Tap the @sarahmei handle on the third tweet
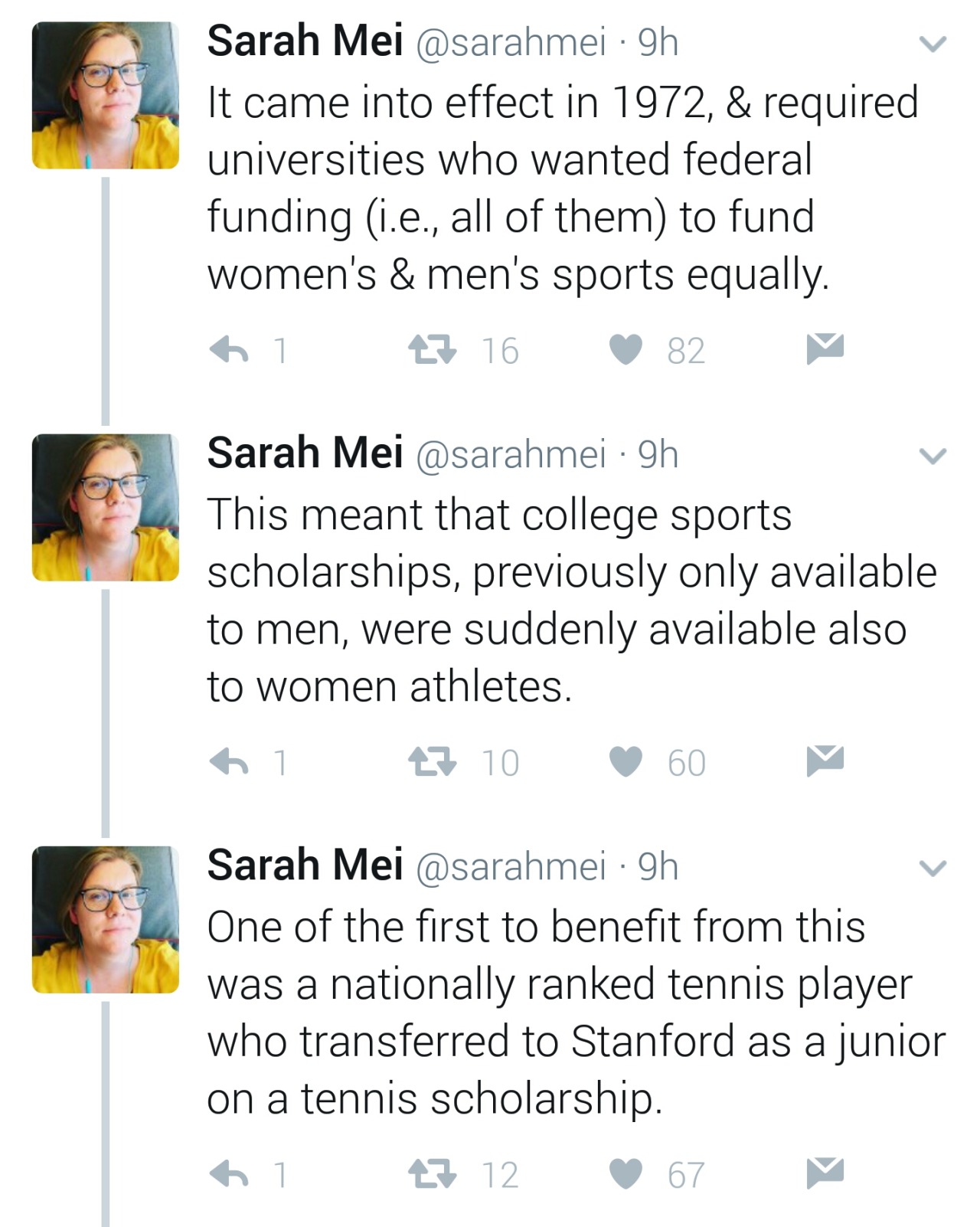The height and width of the screenshot is (1227, 980). [510, 866]
